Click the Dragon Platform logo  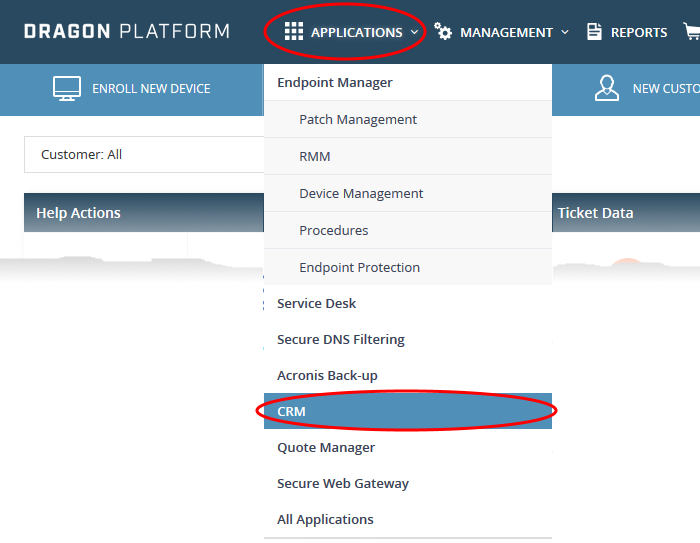point(127,31)
